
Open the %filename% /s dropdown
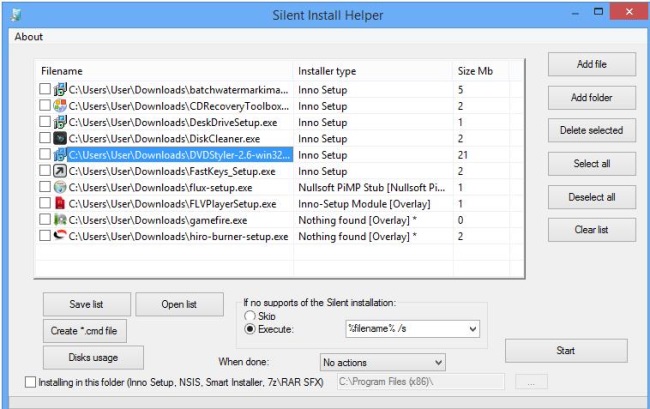tap(412, 329)
